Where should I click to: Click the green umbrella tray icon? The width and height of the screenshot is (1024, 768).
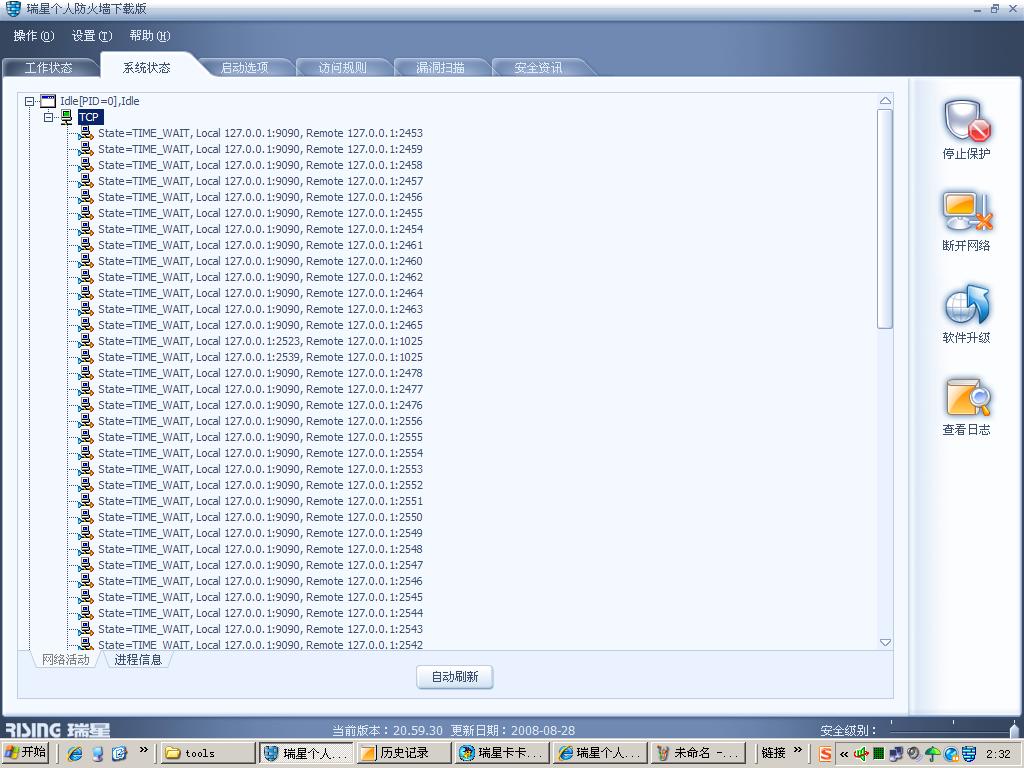click(933, 754)
